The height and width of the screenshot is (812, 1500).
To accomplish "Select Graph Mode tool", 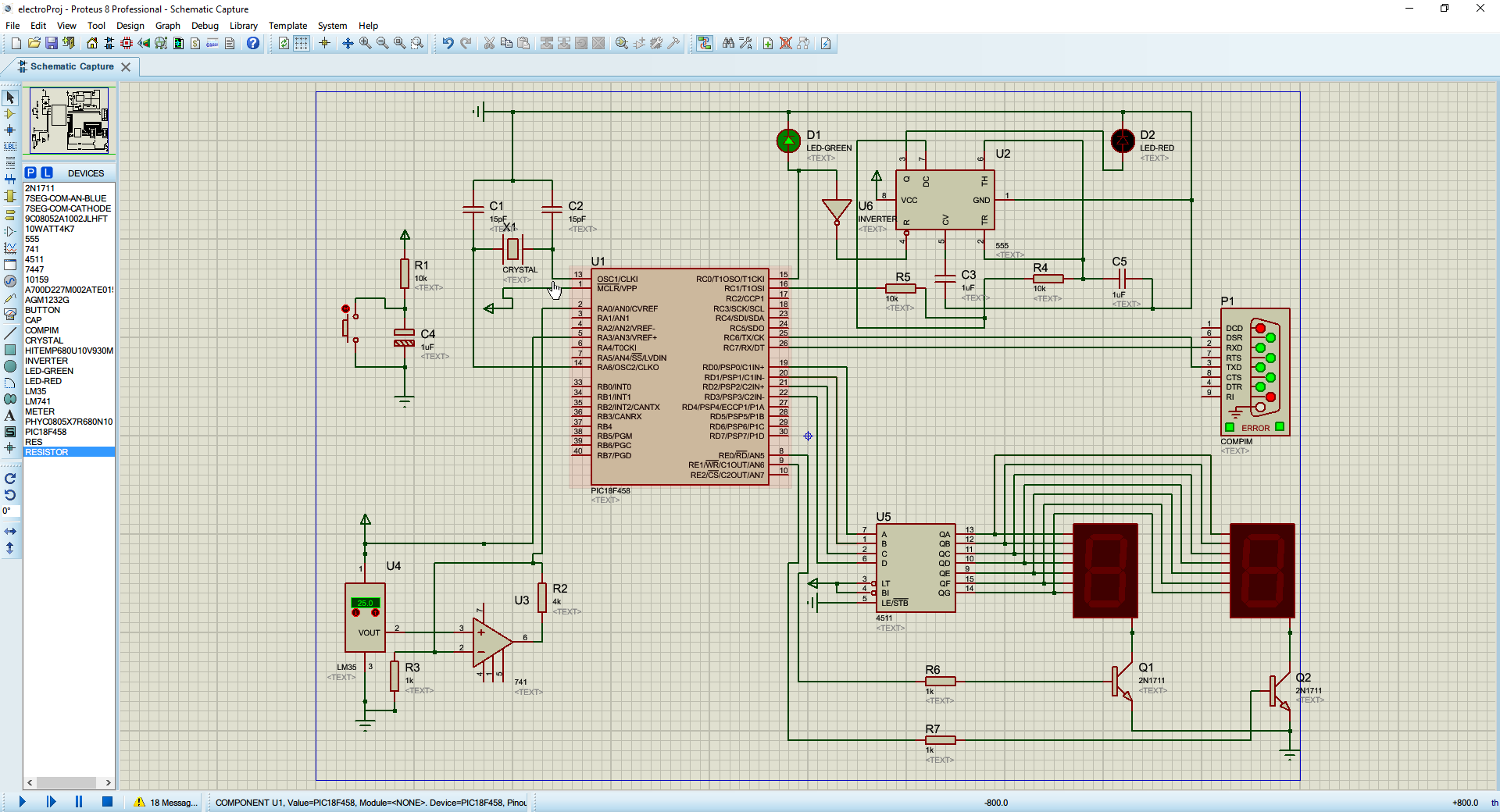I will click(x=10, y=248).
